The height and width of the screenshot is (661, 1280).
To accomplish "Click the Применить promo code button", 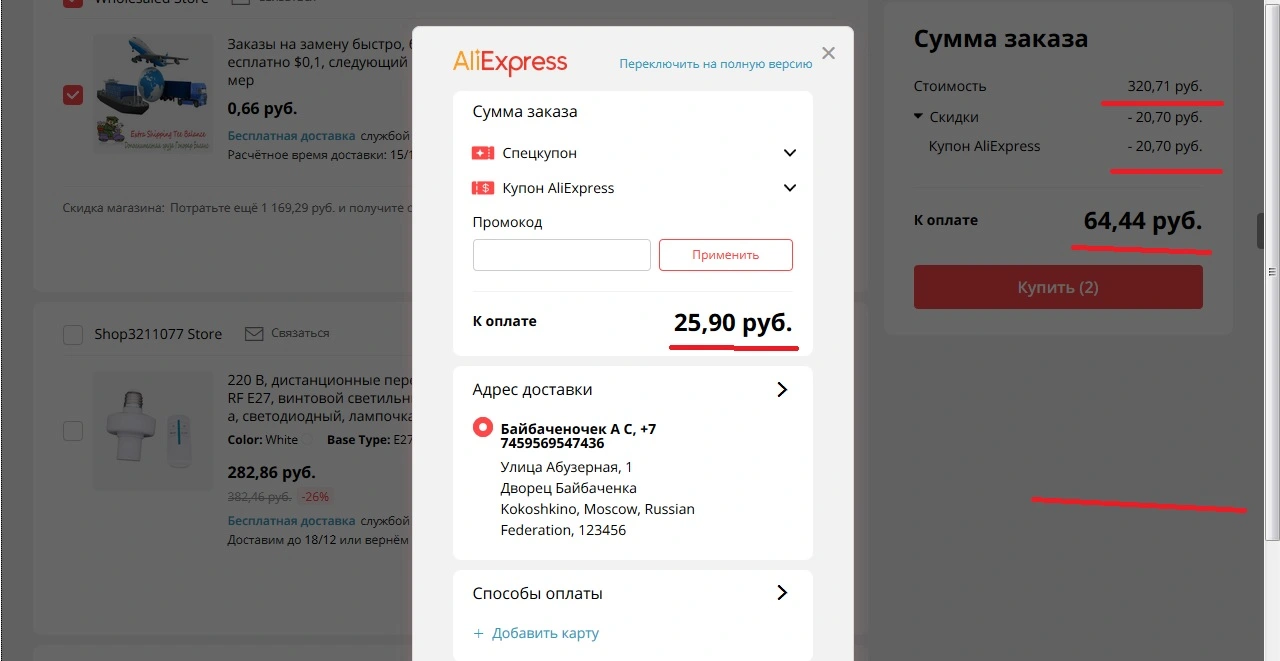I will tap(726, 255).
